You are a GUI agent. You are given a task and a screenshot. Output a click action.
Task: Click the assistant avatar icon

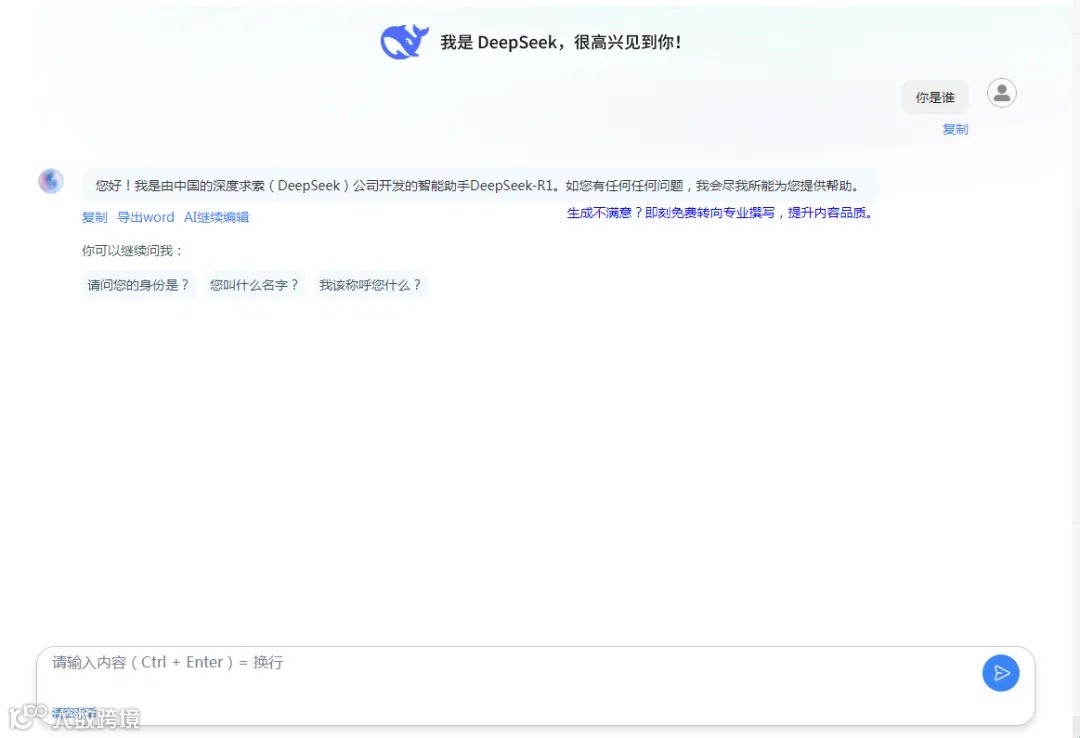click(x=51, y=181)
